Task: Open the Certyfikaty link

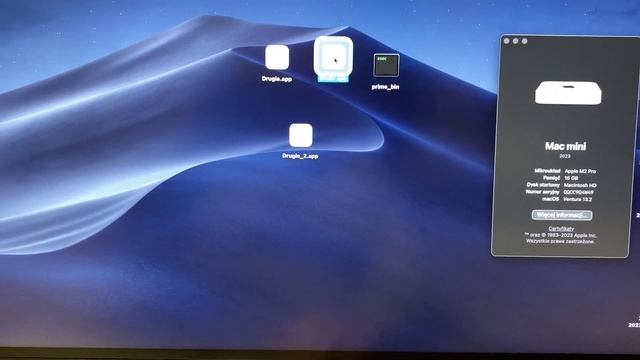Action: 561,229
